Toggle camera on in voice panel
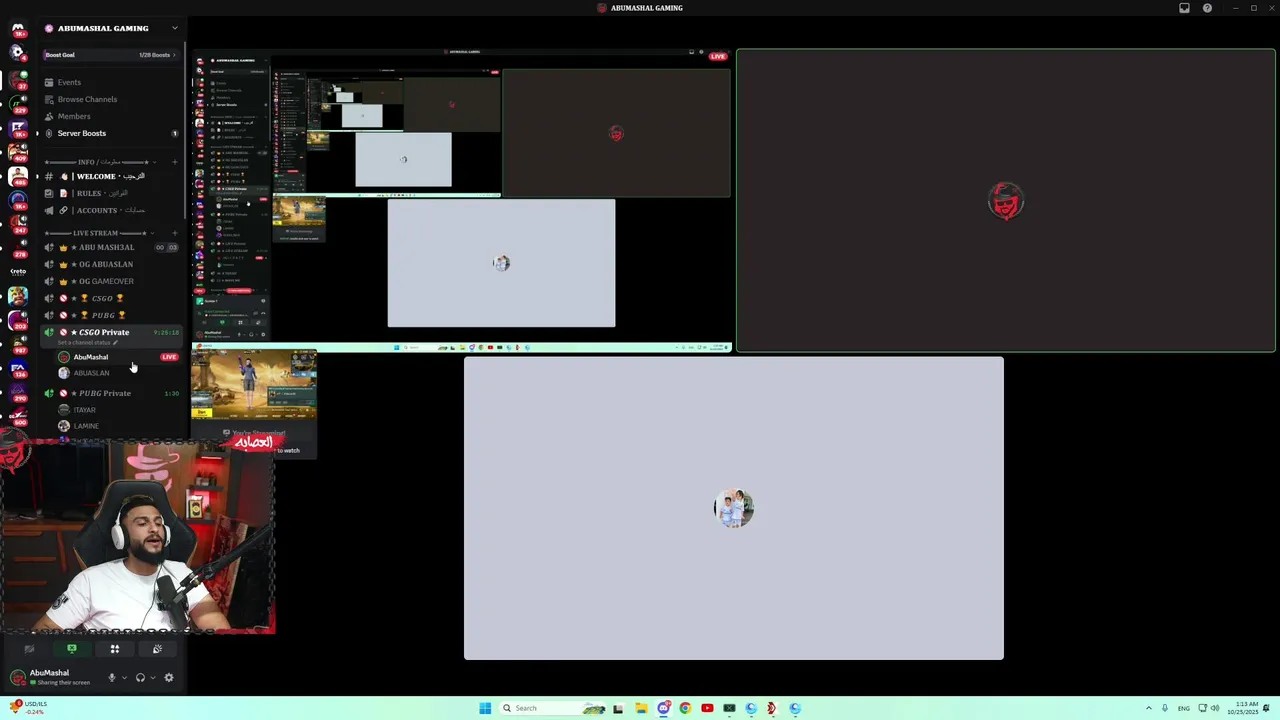 [29, 649]
